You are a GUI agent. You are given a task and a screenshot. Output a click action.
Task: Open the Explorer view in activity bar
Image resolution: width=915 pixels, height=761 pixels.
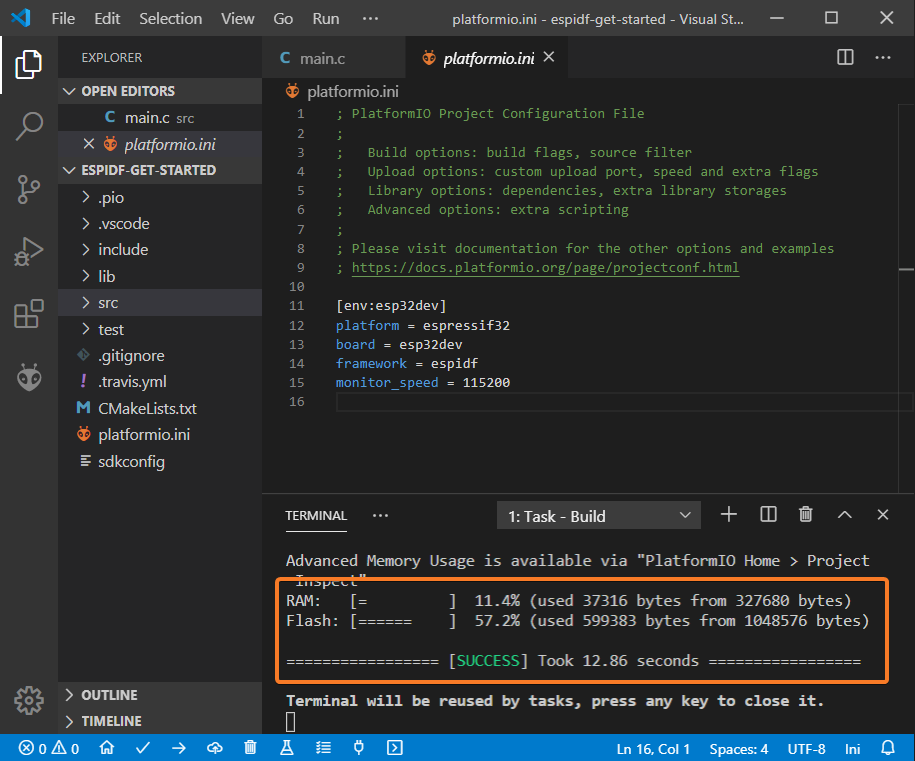click(x=29, y=64)
